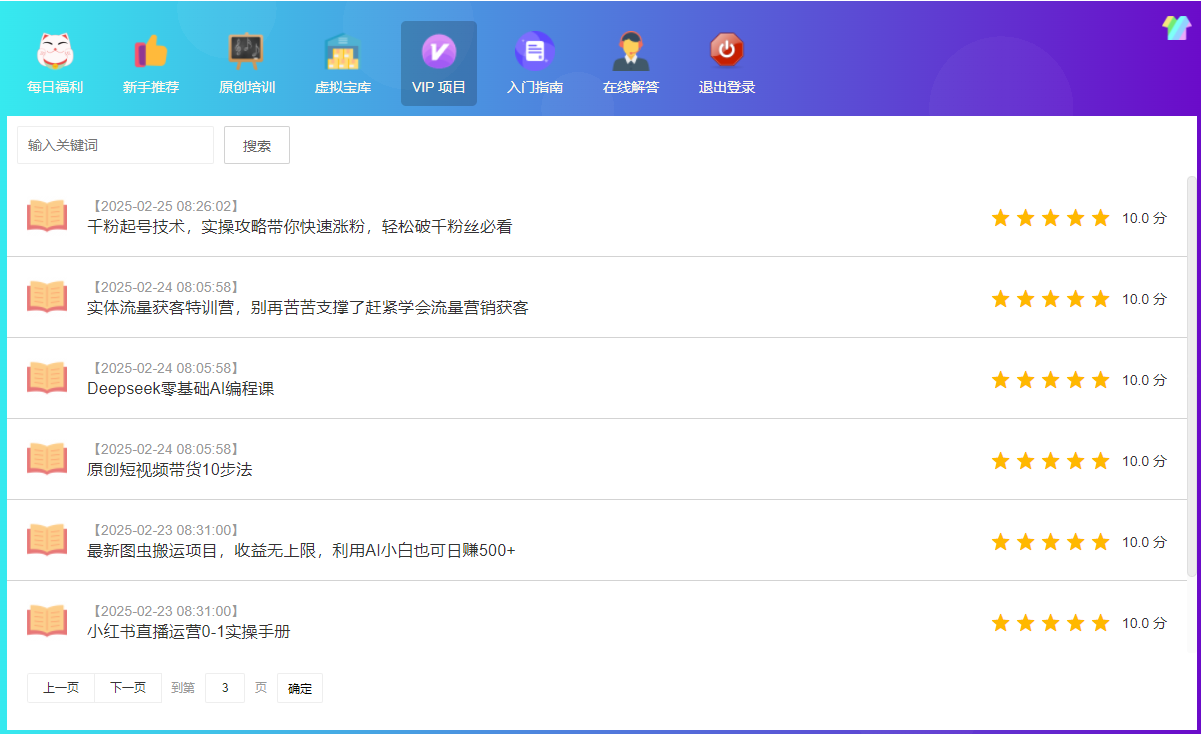1201x734 pixels.
Task: Click the 10.0 分 score of 小红书直播运营
Action: [x=1144, y=623]
